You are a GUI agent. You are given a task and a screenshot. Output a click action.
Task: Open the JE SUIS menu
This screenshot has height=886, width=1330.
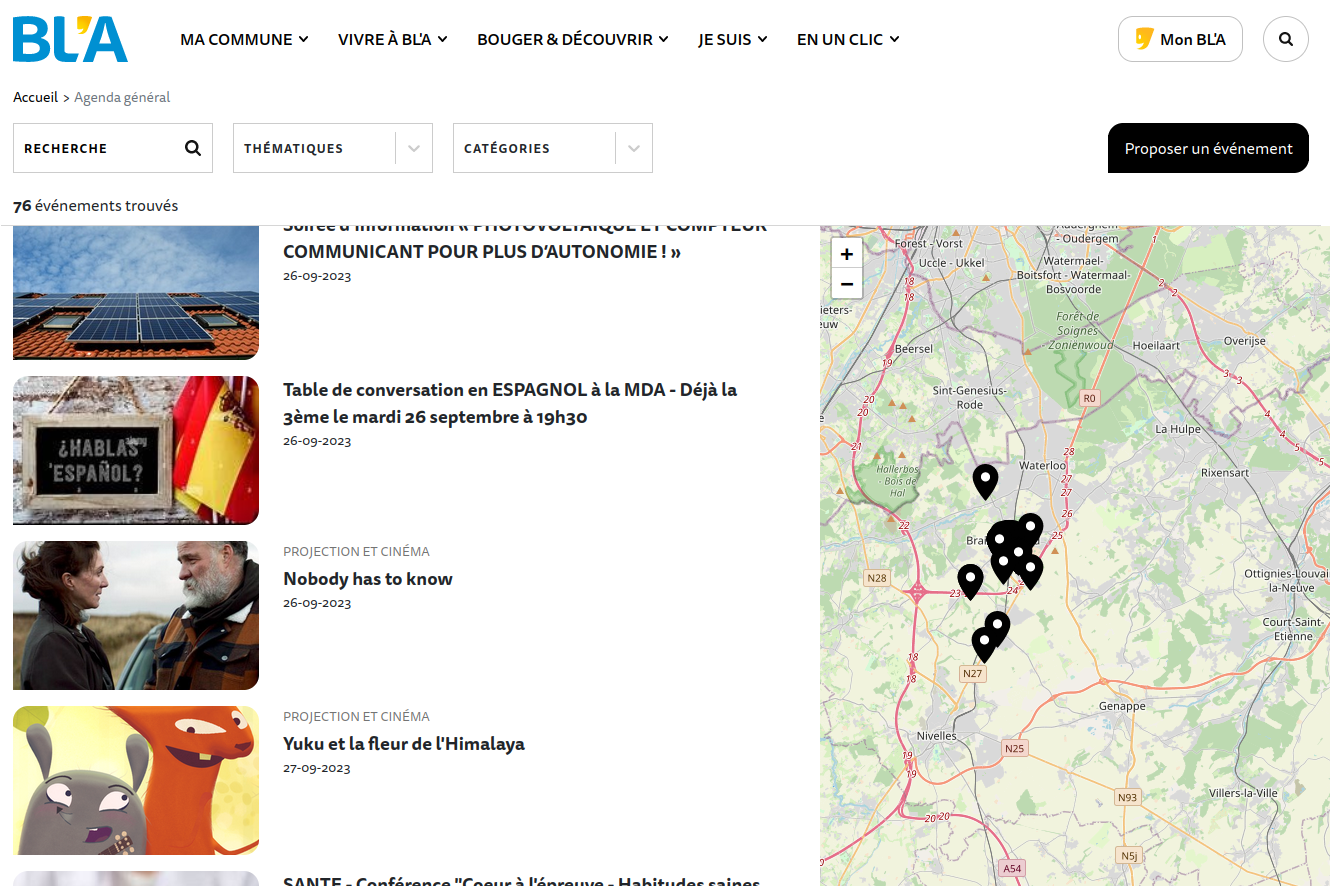pyautogui.click(x=733, y=39)
